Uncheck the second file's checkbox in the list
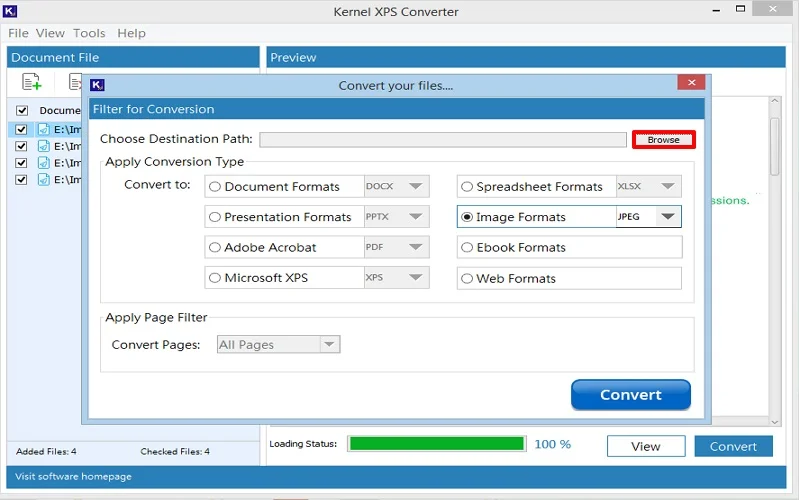This screenshot has height=500, width=799. (22, 146)
